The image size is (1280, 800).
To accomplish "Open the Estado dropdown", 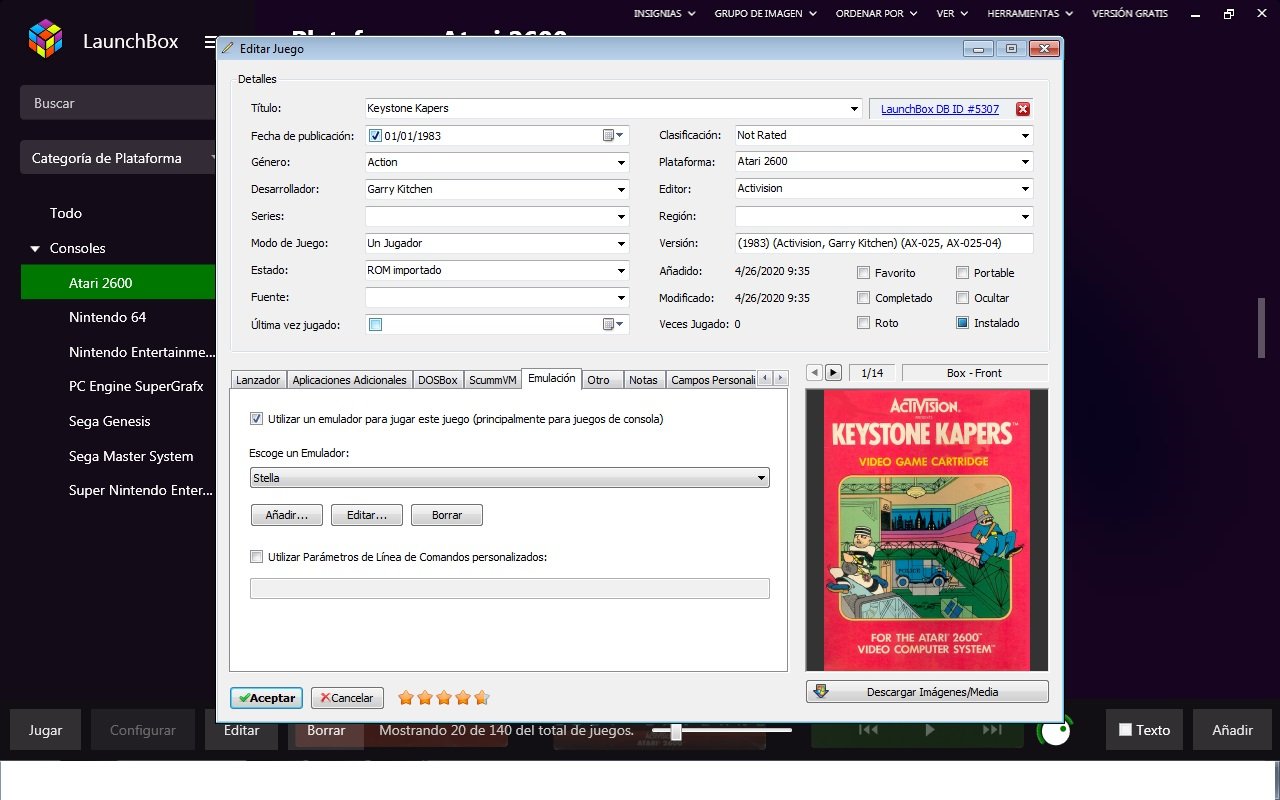I will [621, 271].
